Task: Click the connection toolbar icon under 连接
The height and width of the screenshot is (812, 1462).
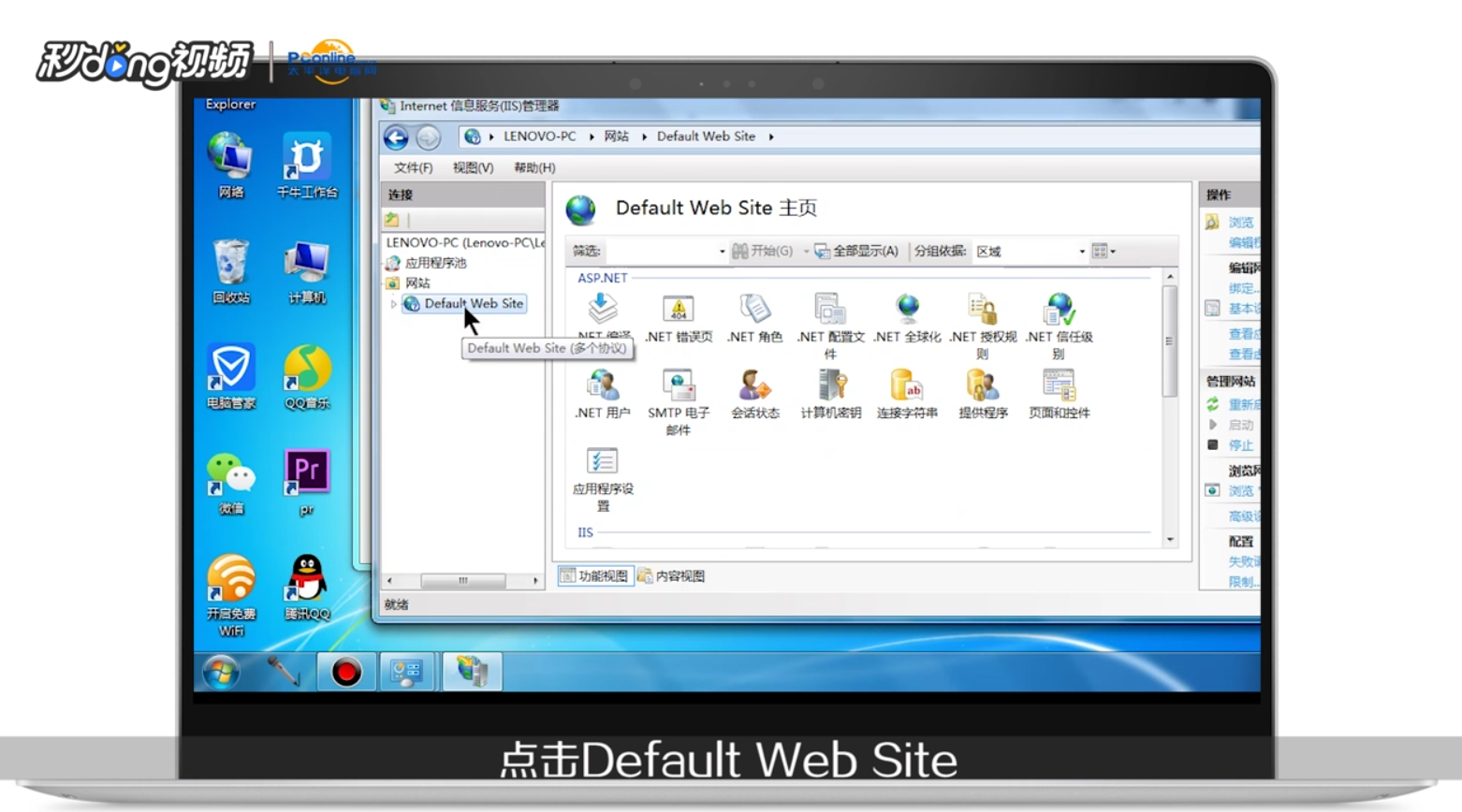Action: pos(392,220)
